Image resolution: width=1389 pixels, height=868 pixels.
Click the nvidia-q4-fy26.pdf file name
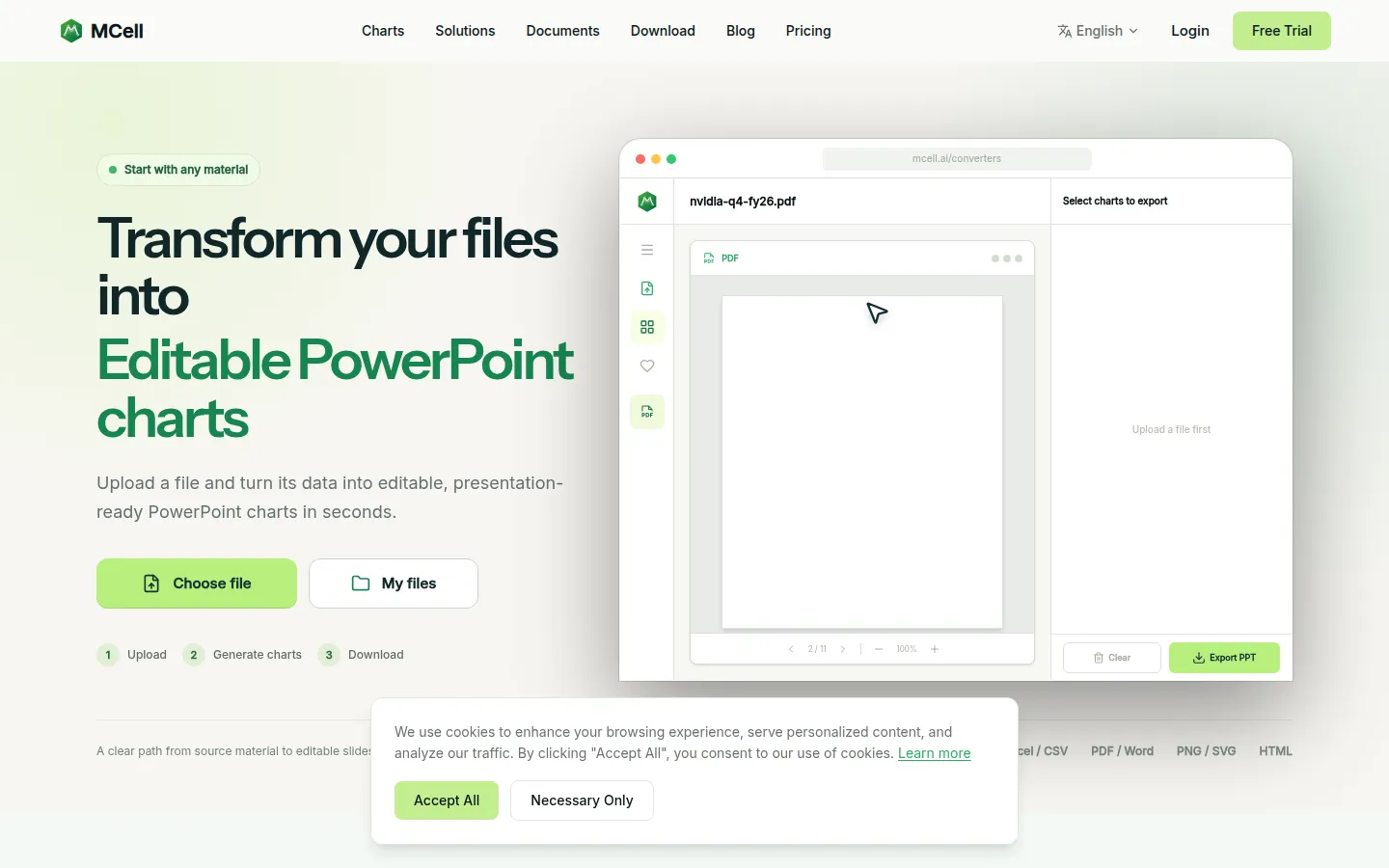pyautogui.click(x=743, y=202)
